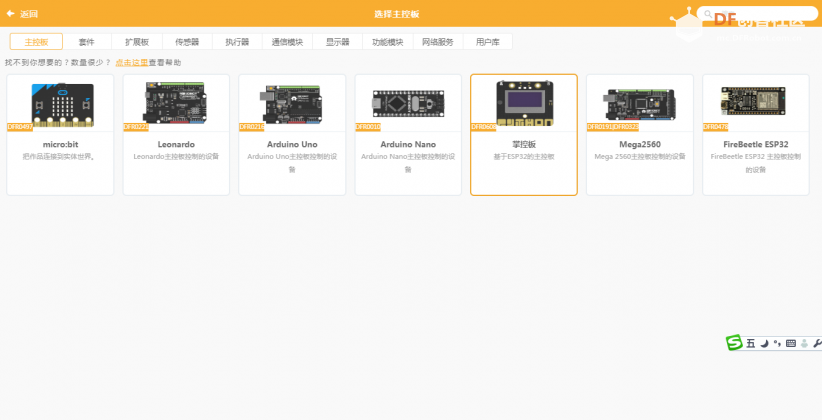
Task: Click the back arrow icon
Action: click(x=10, y=14)
